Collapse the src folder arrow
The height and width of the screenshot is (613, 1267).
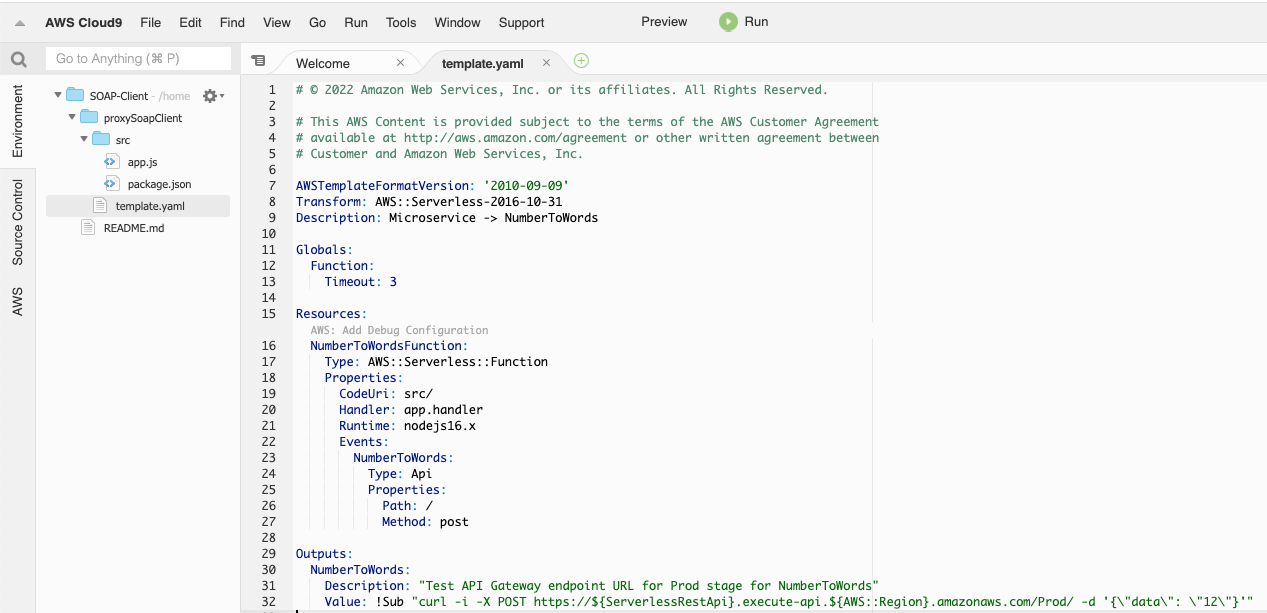tap(84, 140)
